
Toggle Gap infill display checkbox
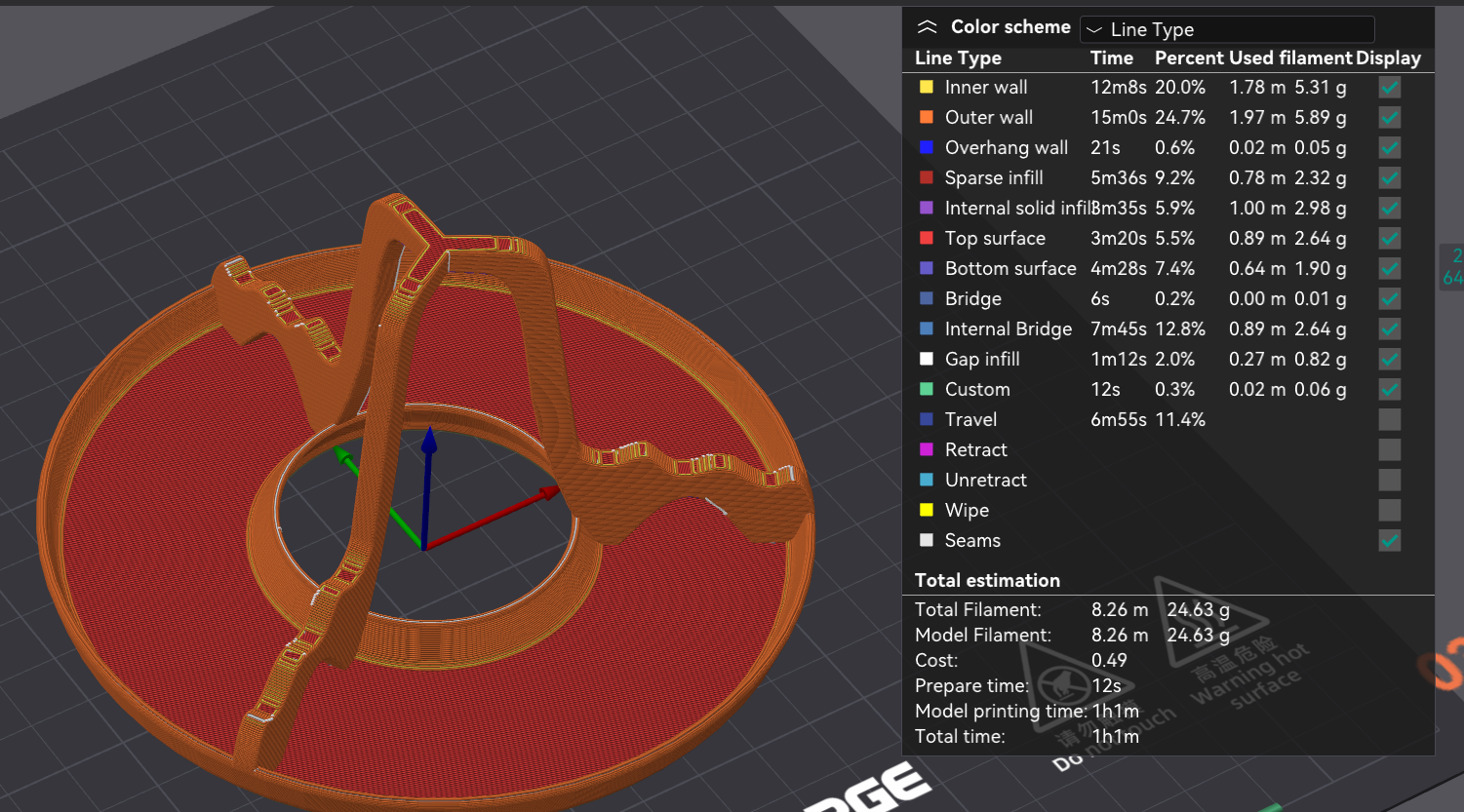point(1390,360)
